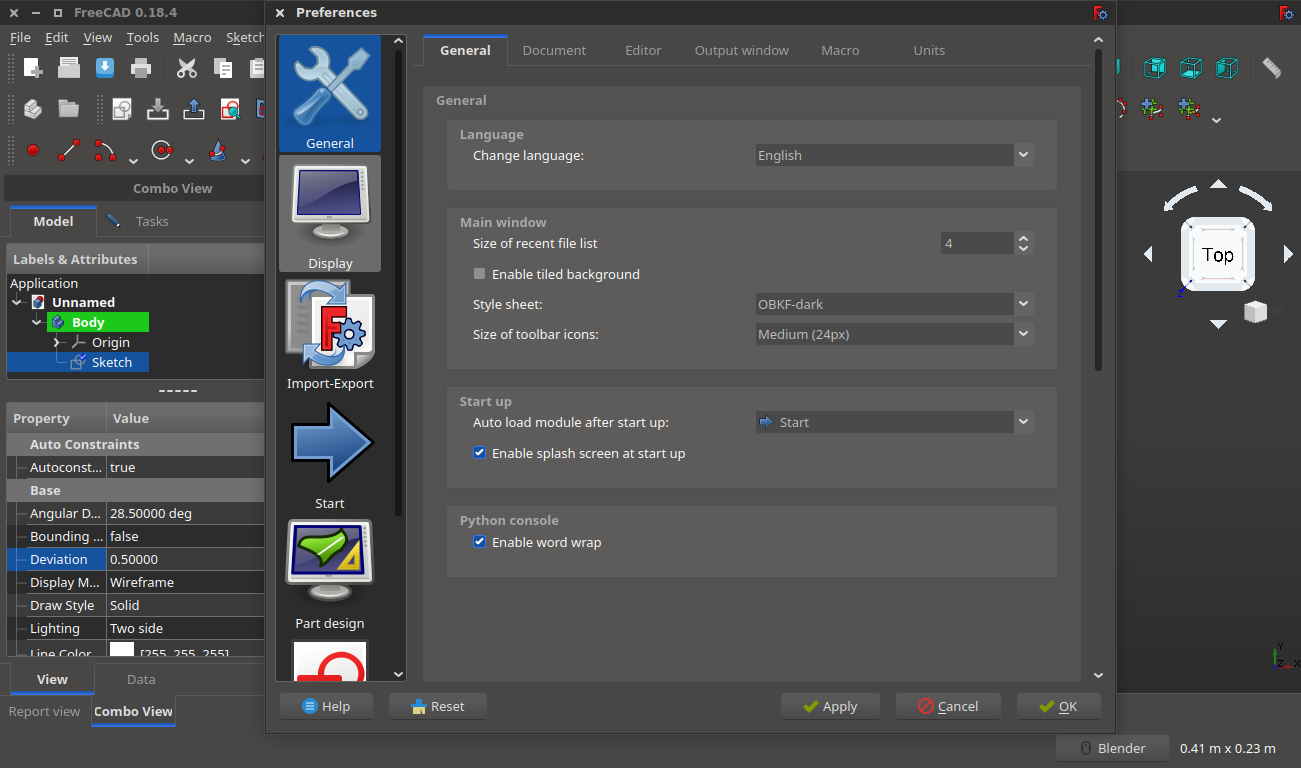The height and width of the screenshot is (768, 1301).
Task: Select the sketcher Conic tool
Action: click(x=218, y=150)
